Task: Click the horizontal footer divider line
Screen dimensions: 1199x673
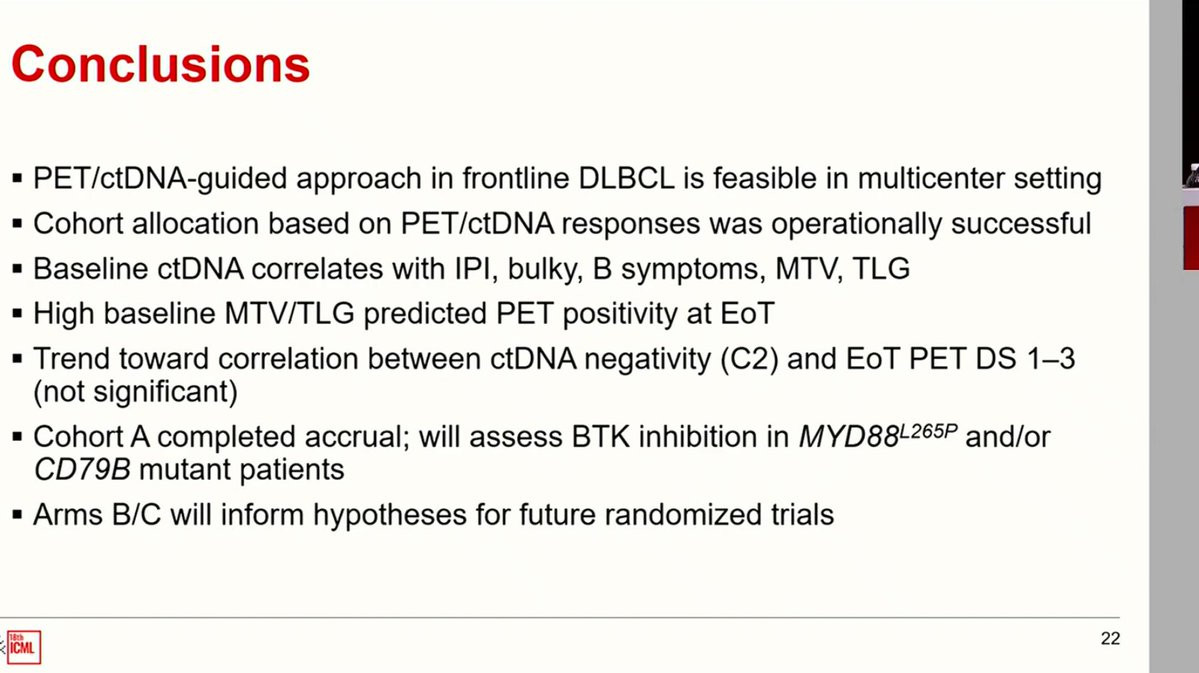Action: (560, 617)
